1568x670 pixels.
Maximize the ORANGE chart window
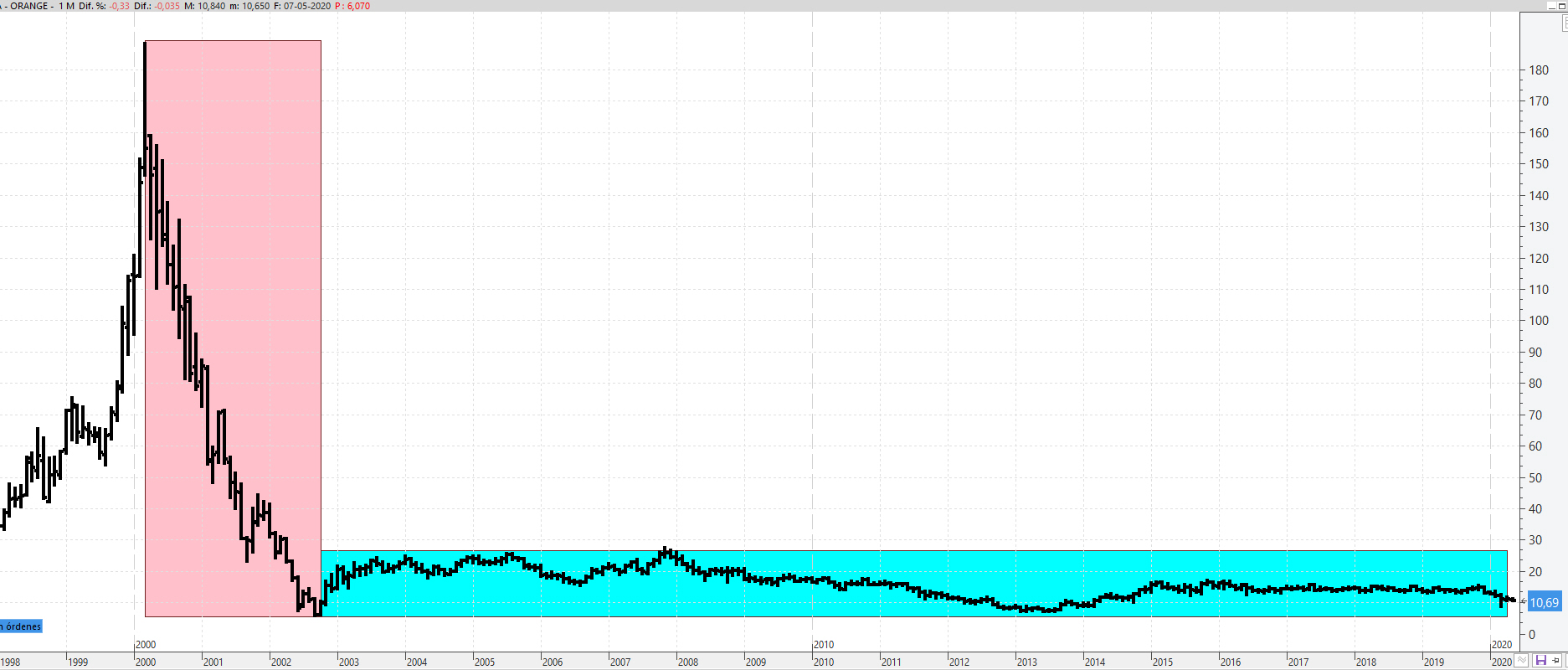[x=1562, y=5]
